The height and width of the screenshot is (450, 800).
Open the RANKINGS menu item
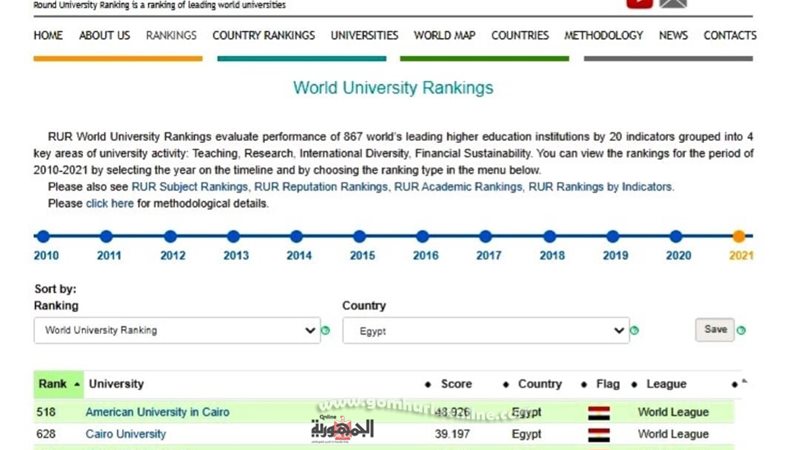coord(171,35)
